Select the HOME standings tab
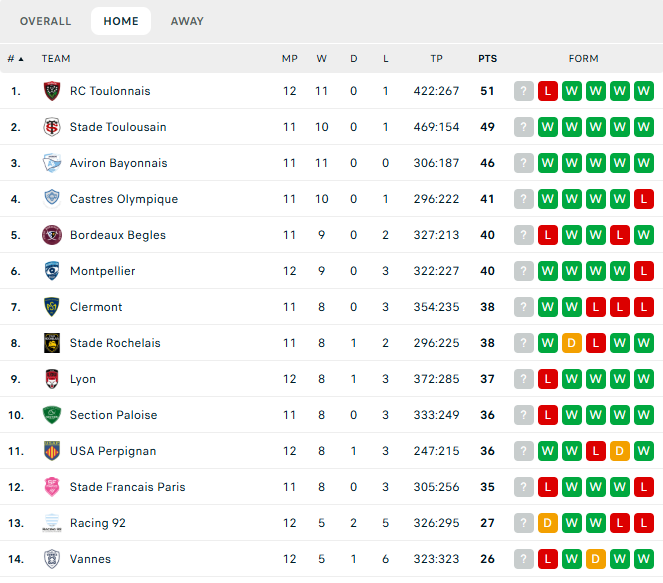 tap(121, 21)
